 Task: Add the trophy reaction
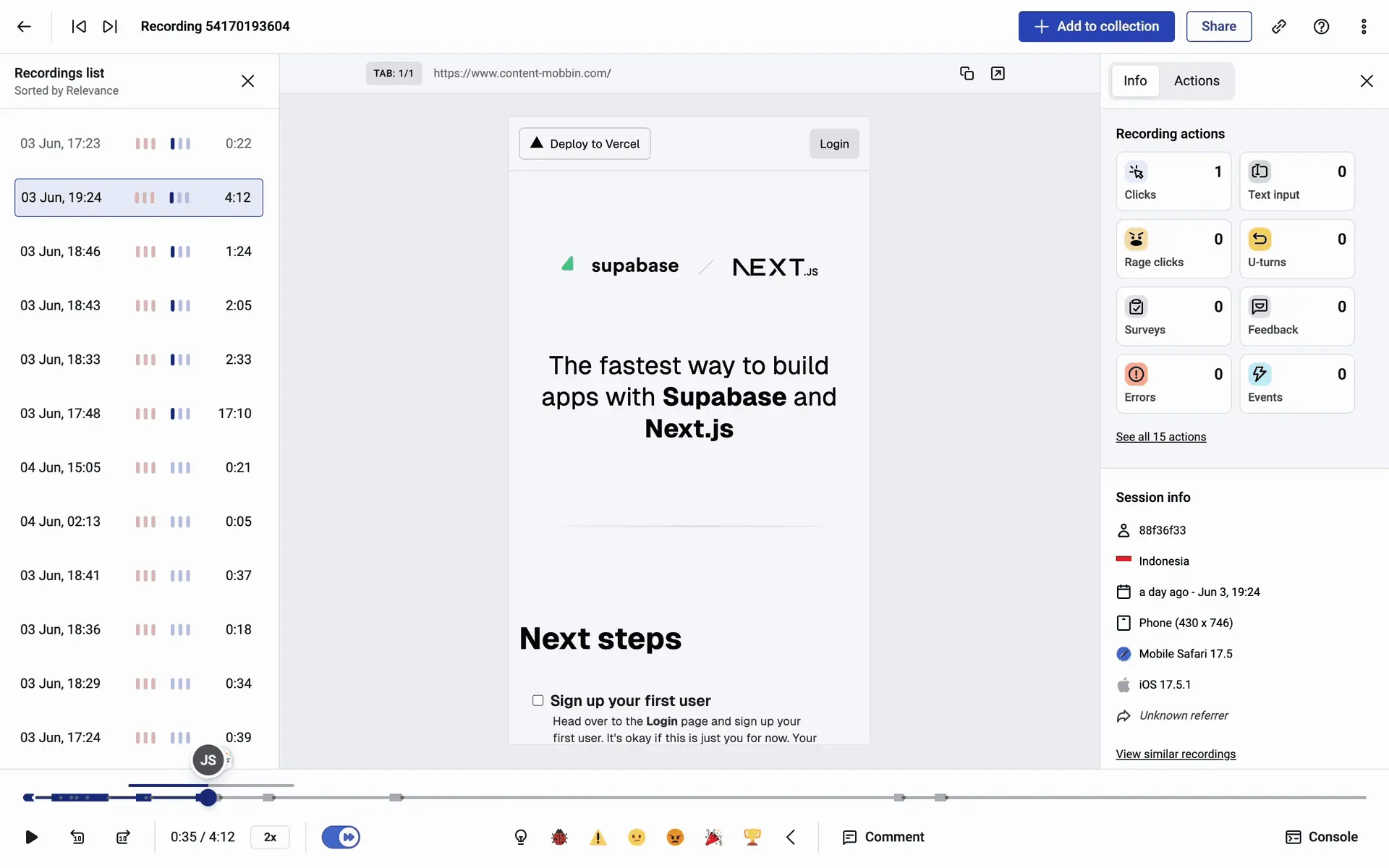[752, 837]
